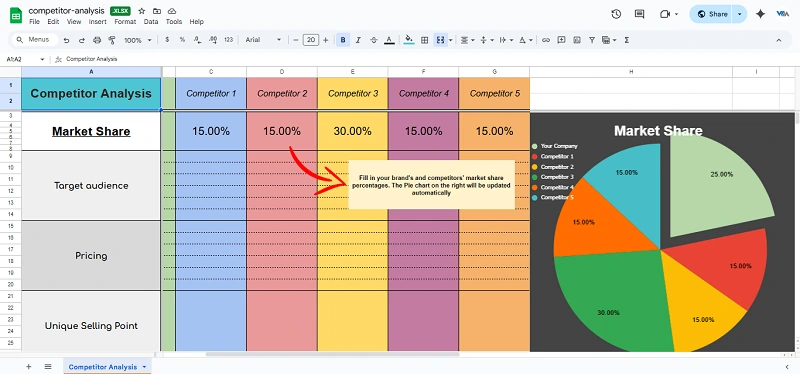Open the Gemini sparkle assistant
The image size is (800, 374).
click(x=760, y=14)
